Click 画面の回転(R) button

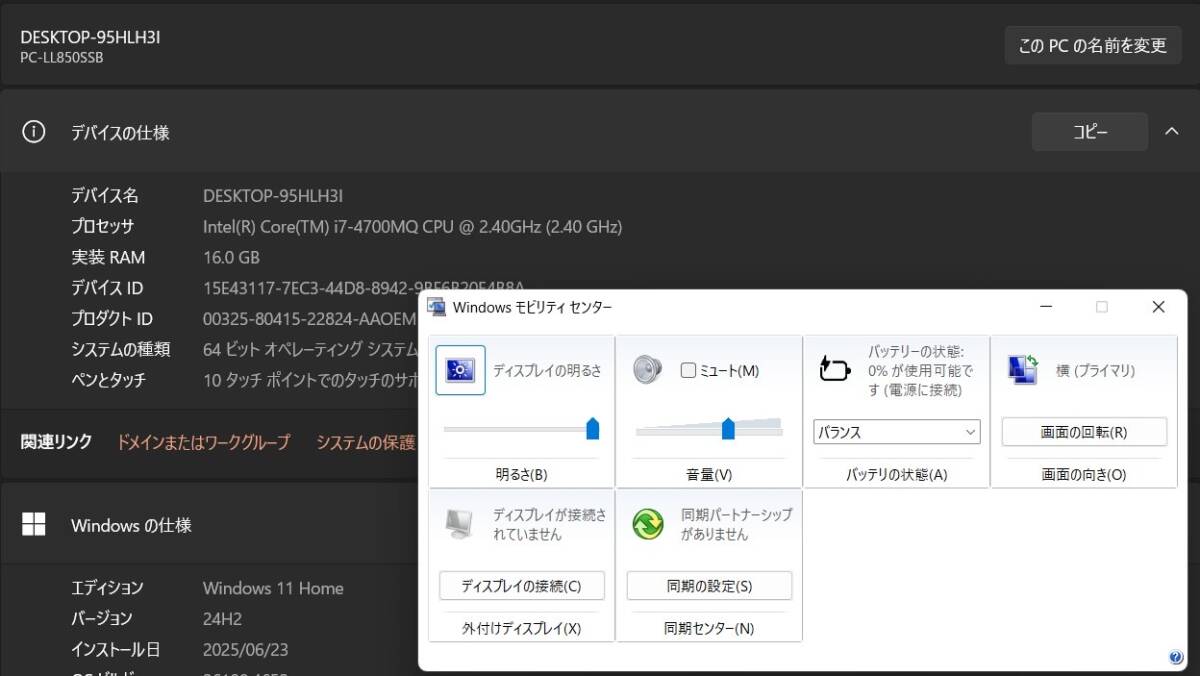[1084, 432]
